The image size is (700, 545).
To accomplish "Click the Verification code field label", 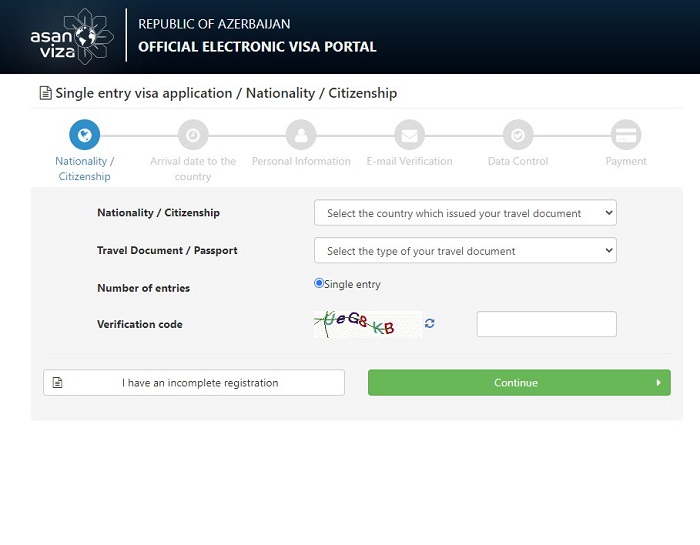I will click(x=140, y=324).
